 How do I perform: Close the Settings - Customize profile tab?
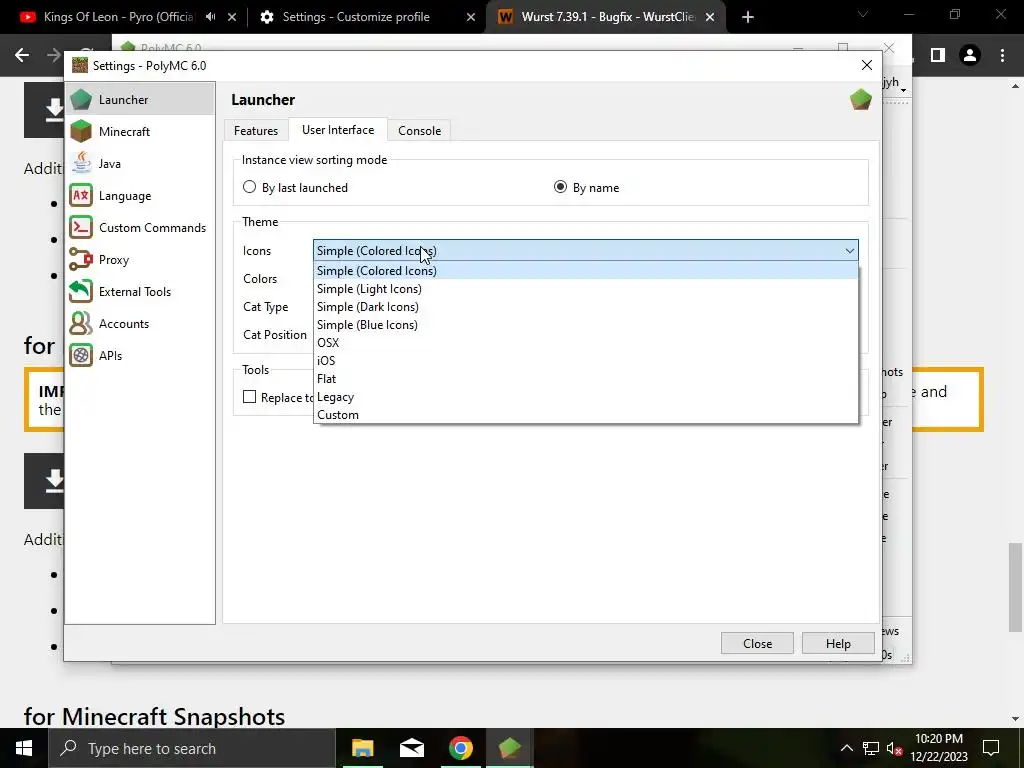pos(471,17)
